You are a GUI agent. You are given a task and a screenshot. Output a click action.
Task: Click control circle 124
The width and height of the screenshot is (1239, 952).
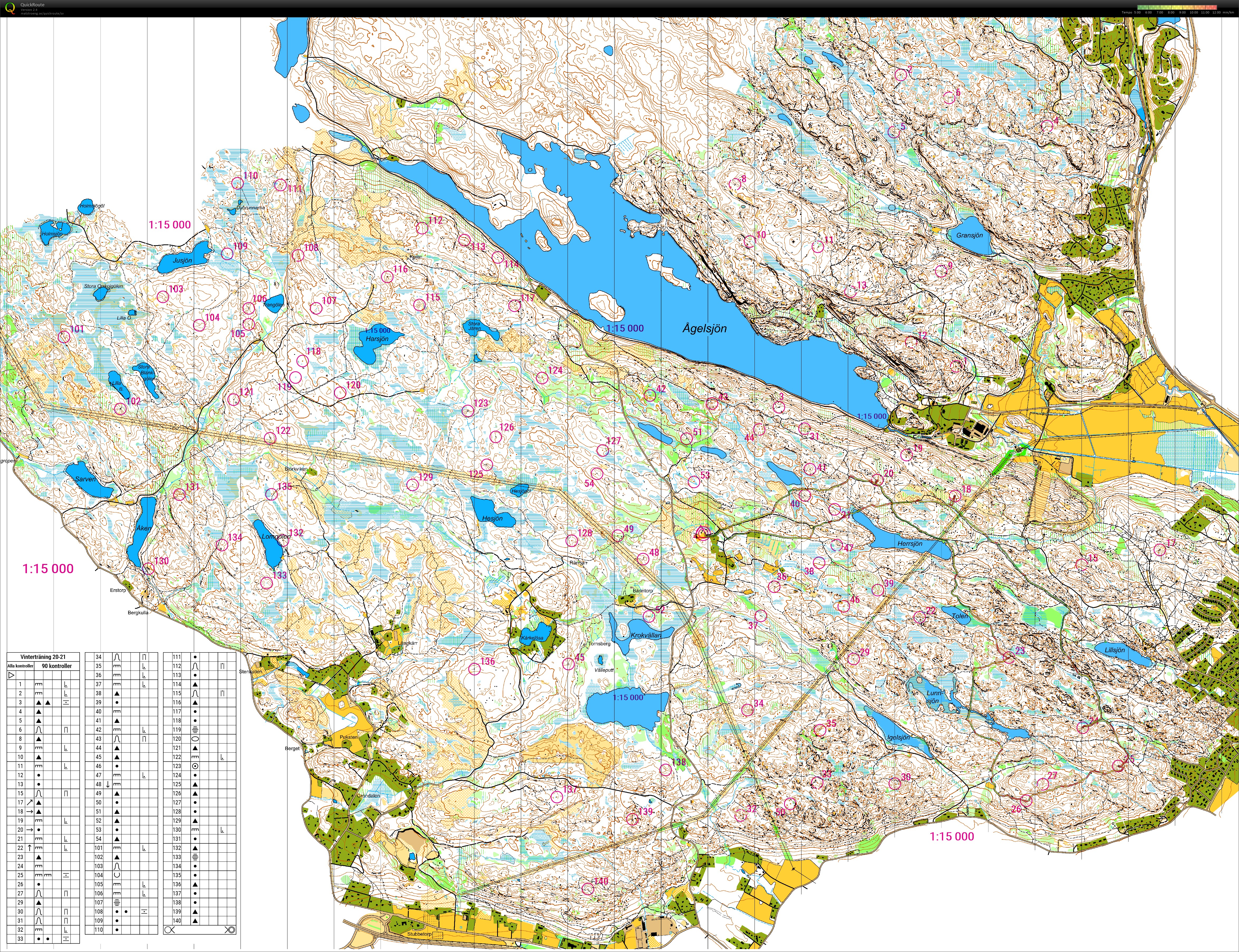[x=542, y=378]
